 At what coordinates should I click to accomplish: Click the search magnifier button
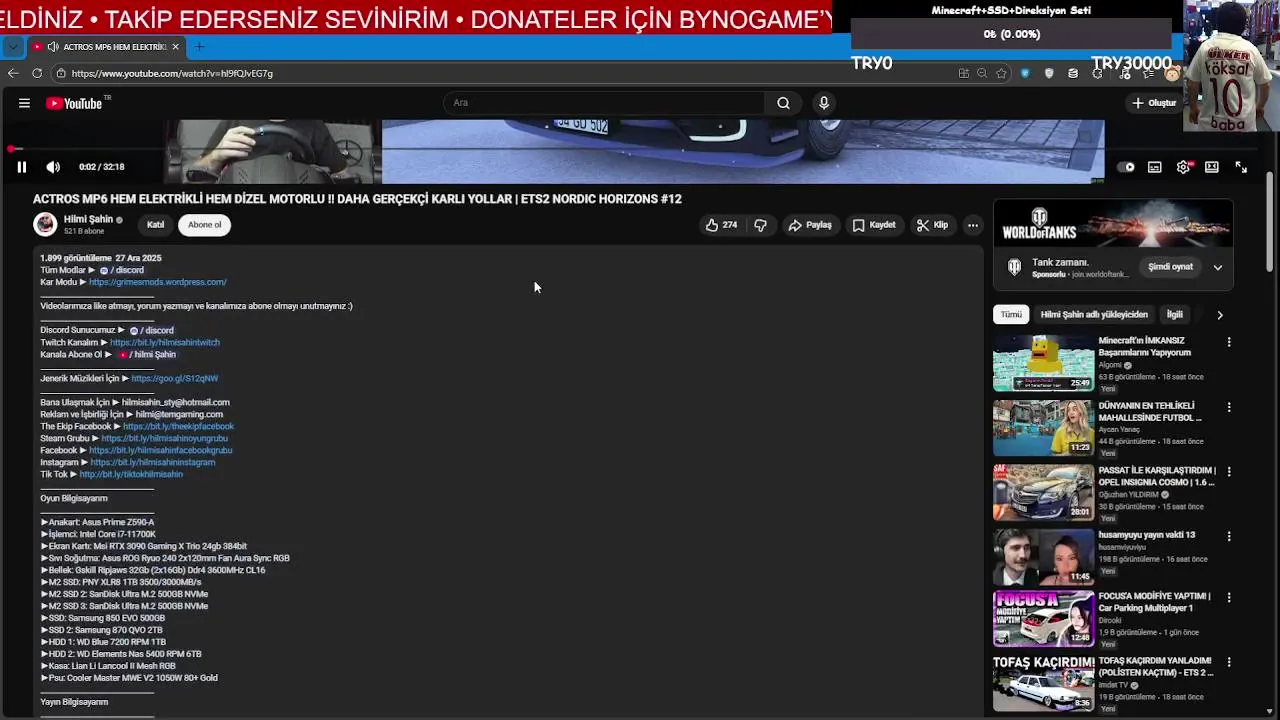783,103
